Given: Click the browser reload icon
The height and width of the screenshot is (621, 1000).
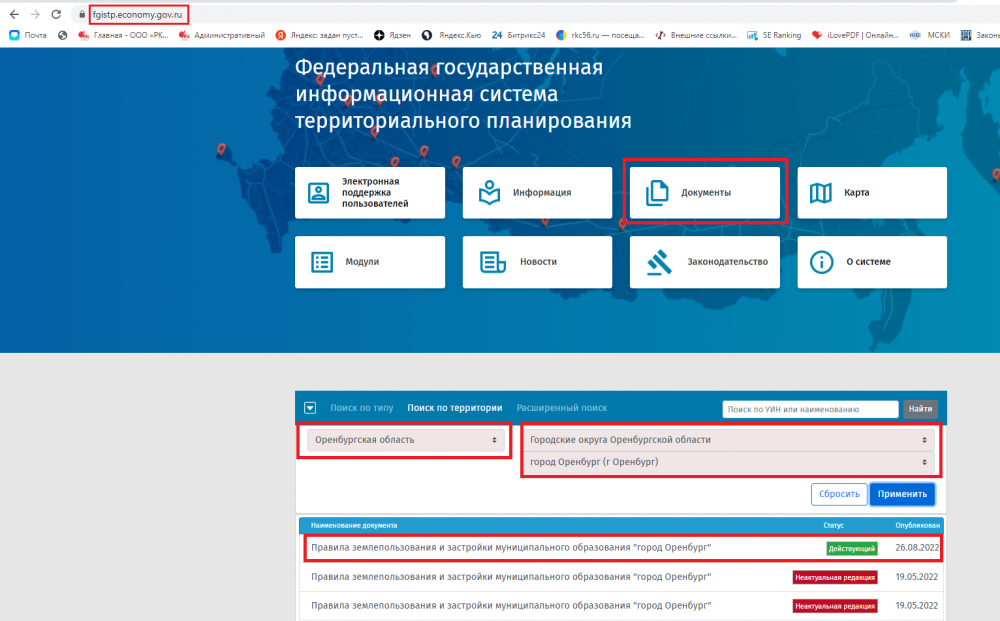Looking at the screenshot, I should (x=56, y=14).
